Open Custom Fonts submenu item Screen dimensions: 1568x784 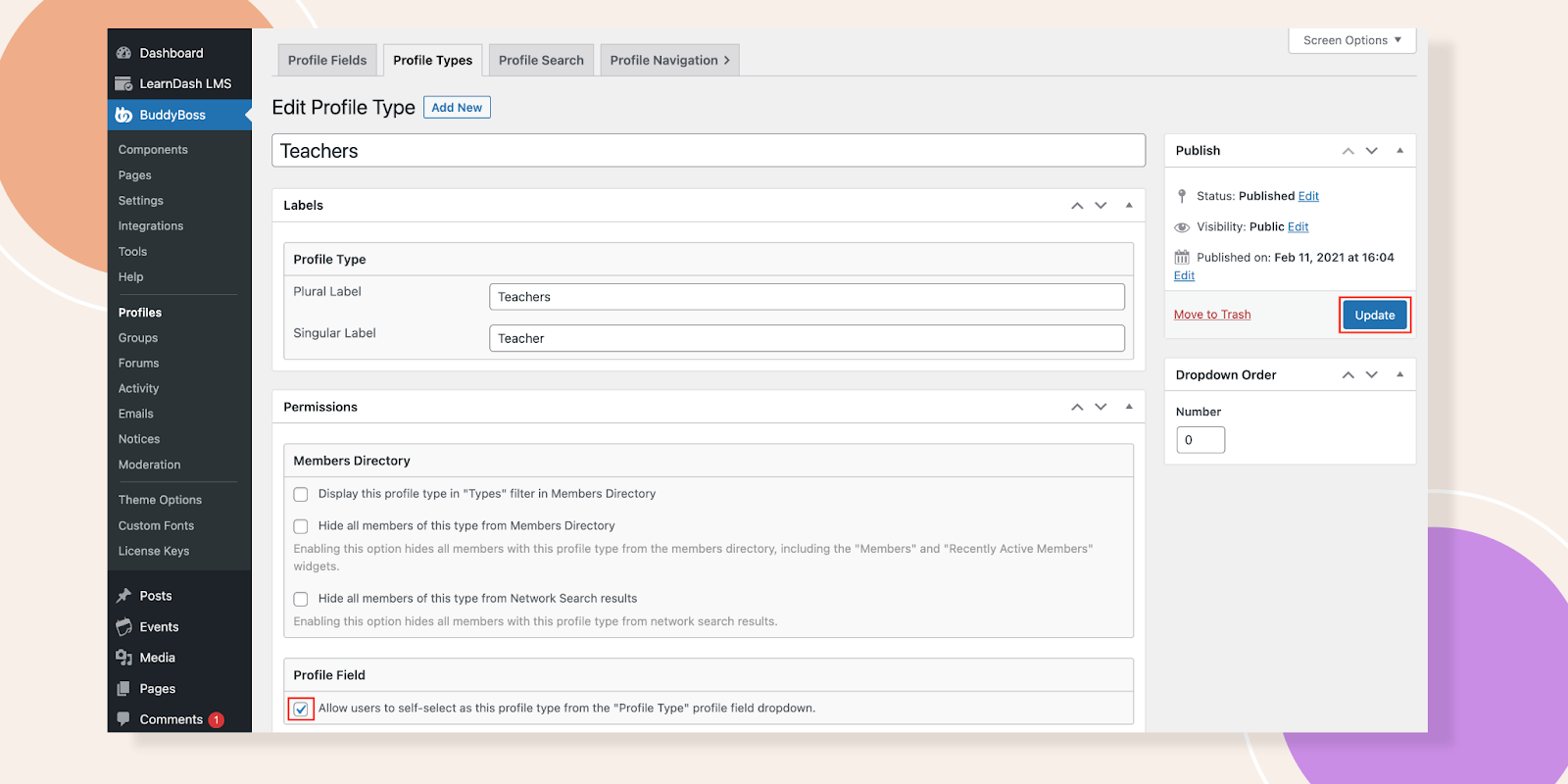[x=157, y=526]
